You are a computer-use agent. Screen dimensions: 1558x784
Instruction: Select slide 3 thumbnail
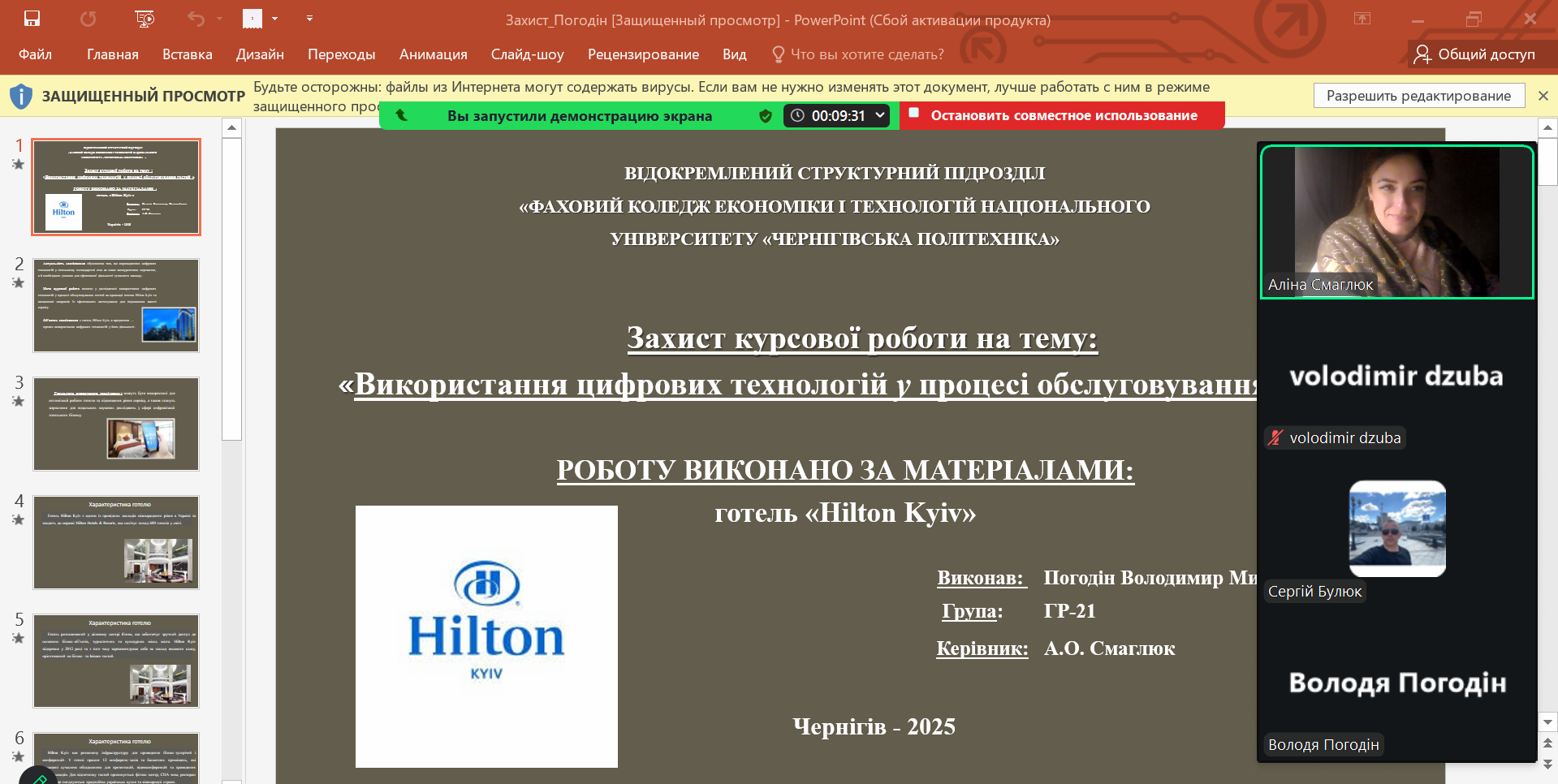(x=116, y=424)
